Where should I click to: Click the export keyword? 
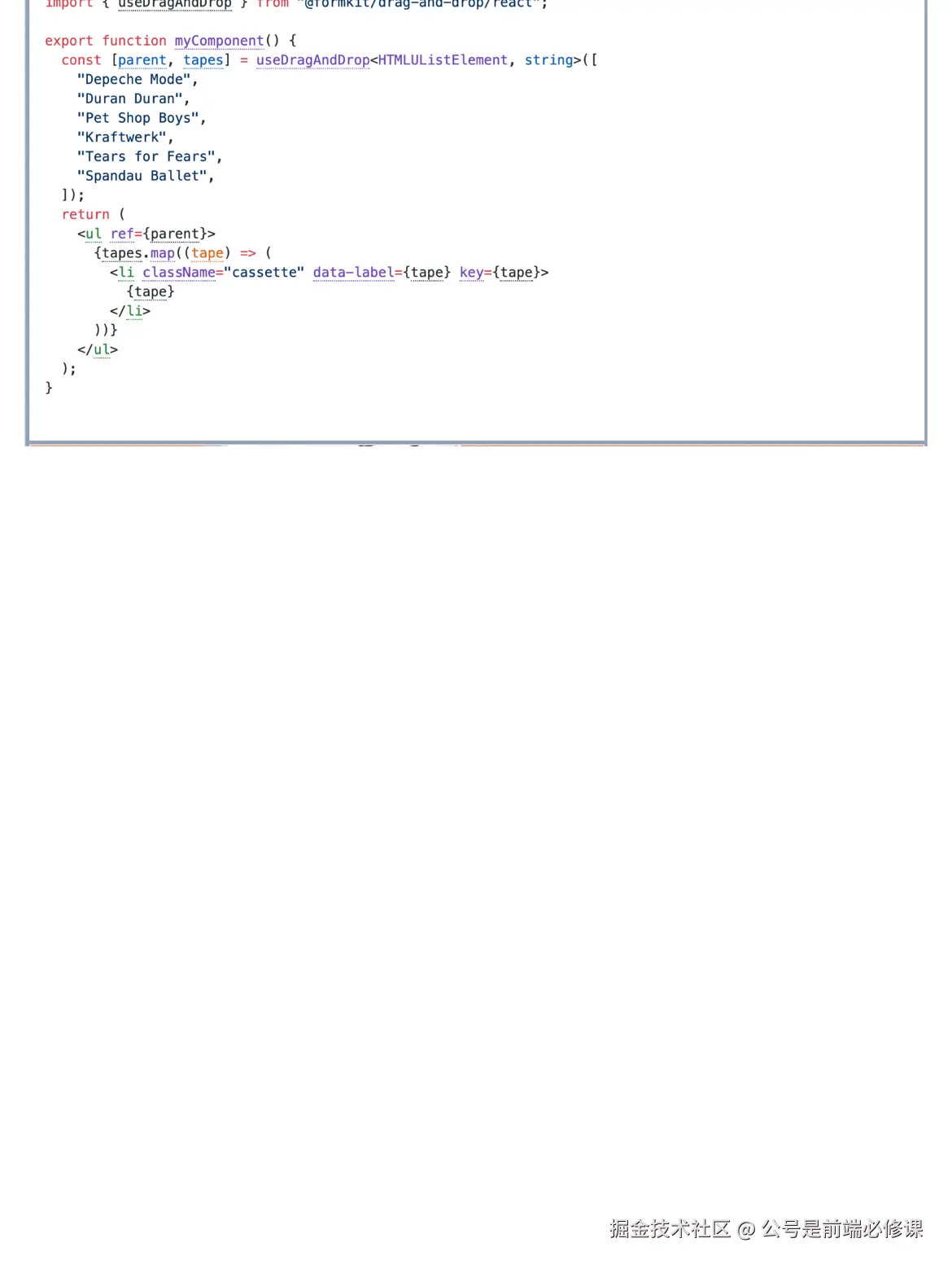pyautogui.click(x=68, y=42)
